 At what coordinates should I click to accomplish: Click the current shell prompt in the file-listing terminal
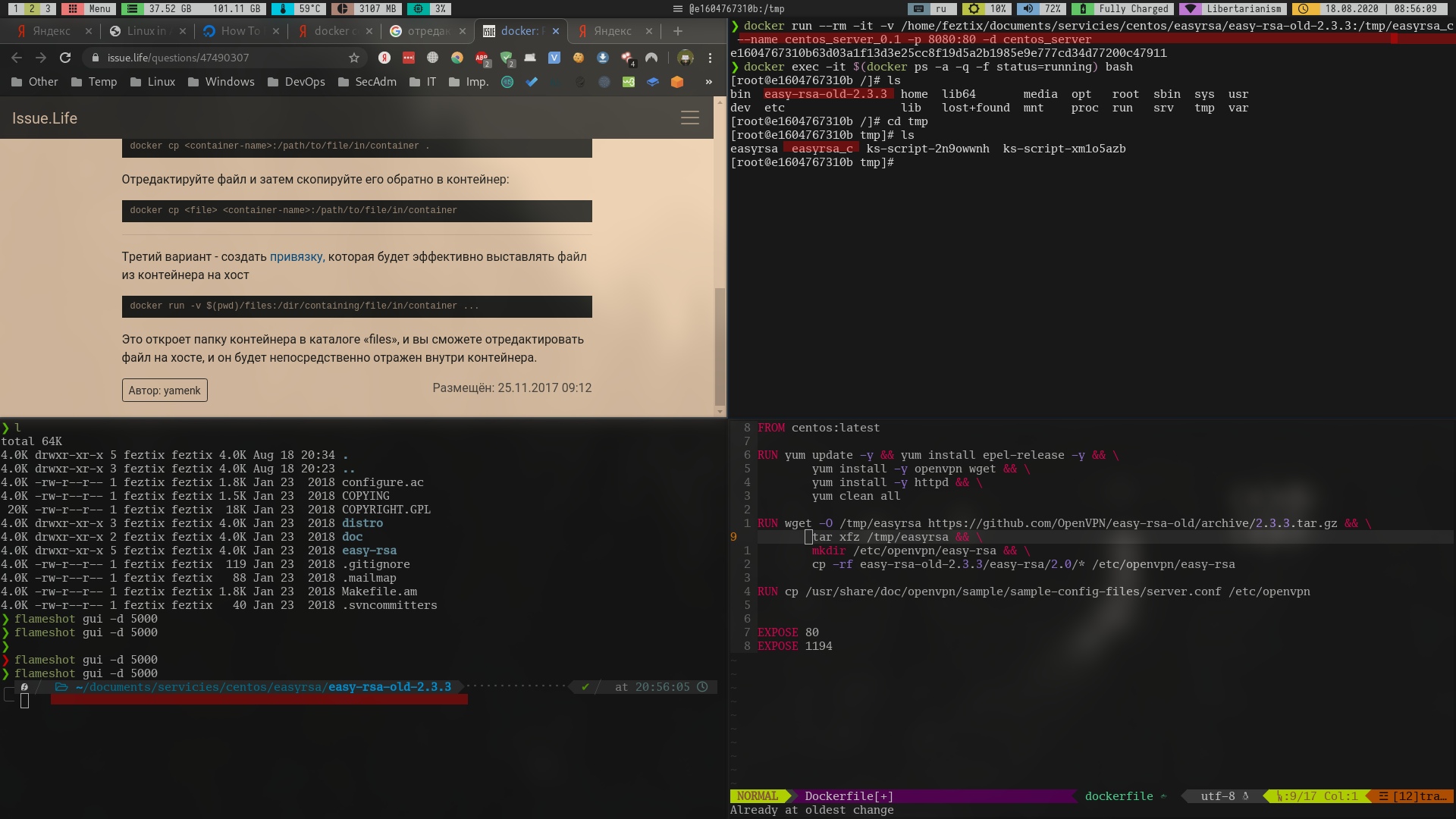[24, 701]
